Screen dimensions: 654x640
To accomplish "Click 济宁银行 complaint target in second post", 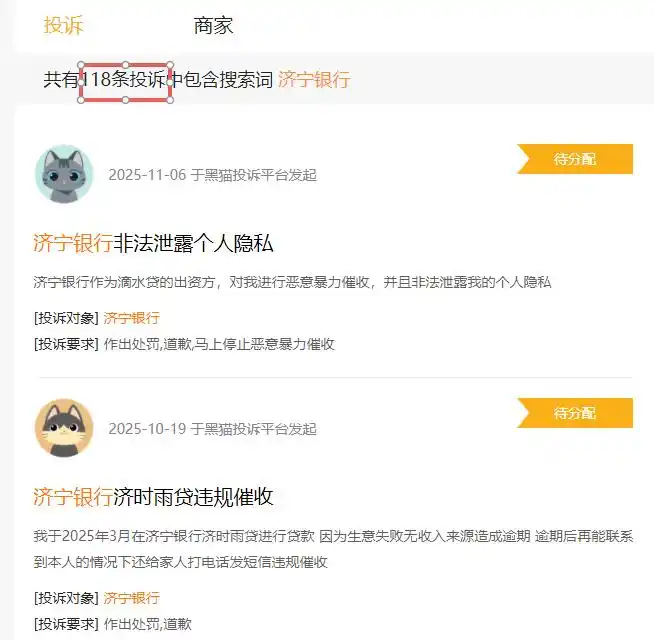I will (131, 598).
